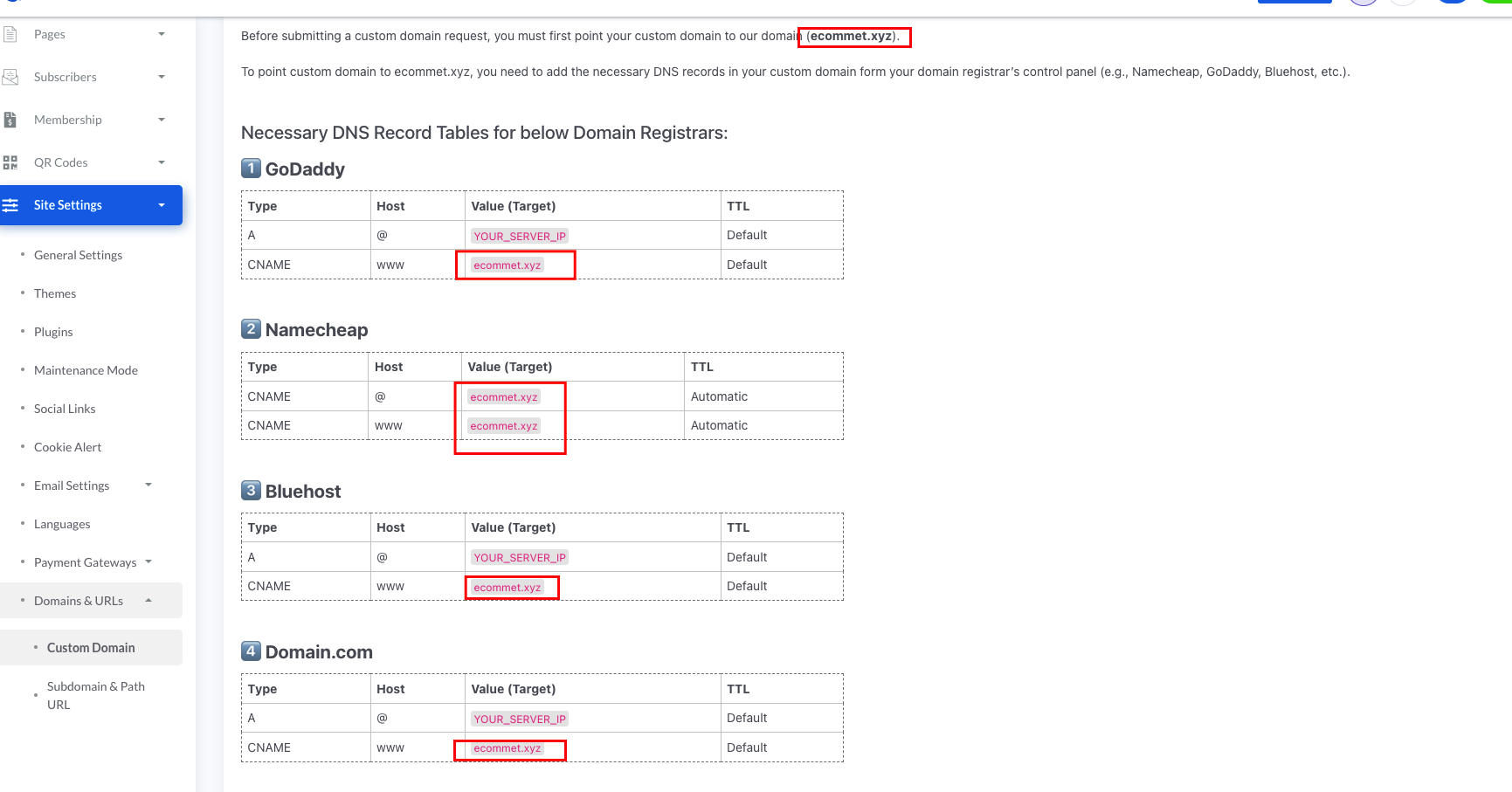This screenshot has width=1512, height=792.
Task: Open the Plugins menu item
Action: [x=53, y=332]
